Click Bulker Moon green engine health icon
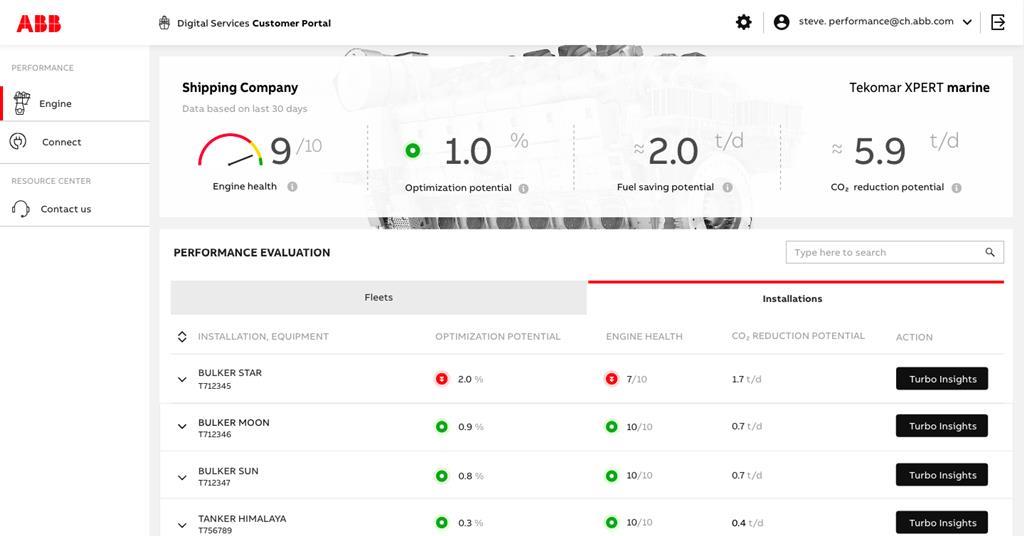This screenshot has width=1024, height=536. click(x=611, y=426)
